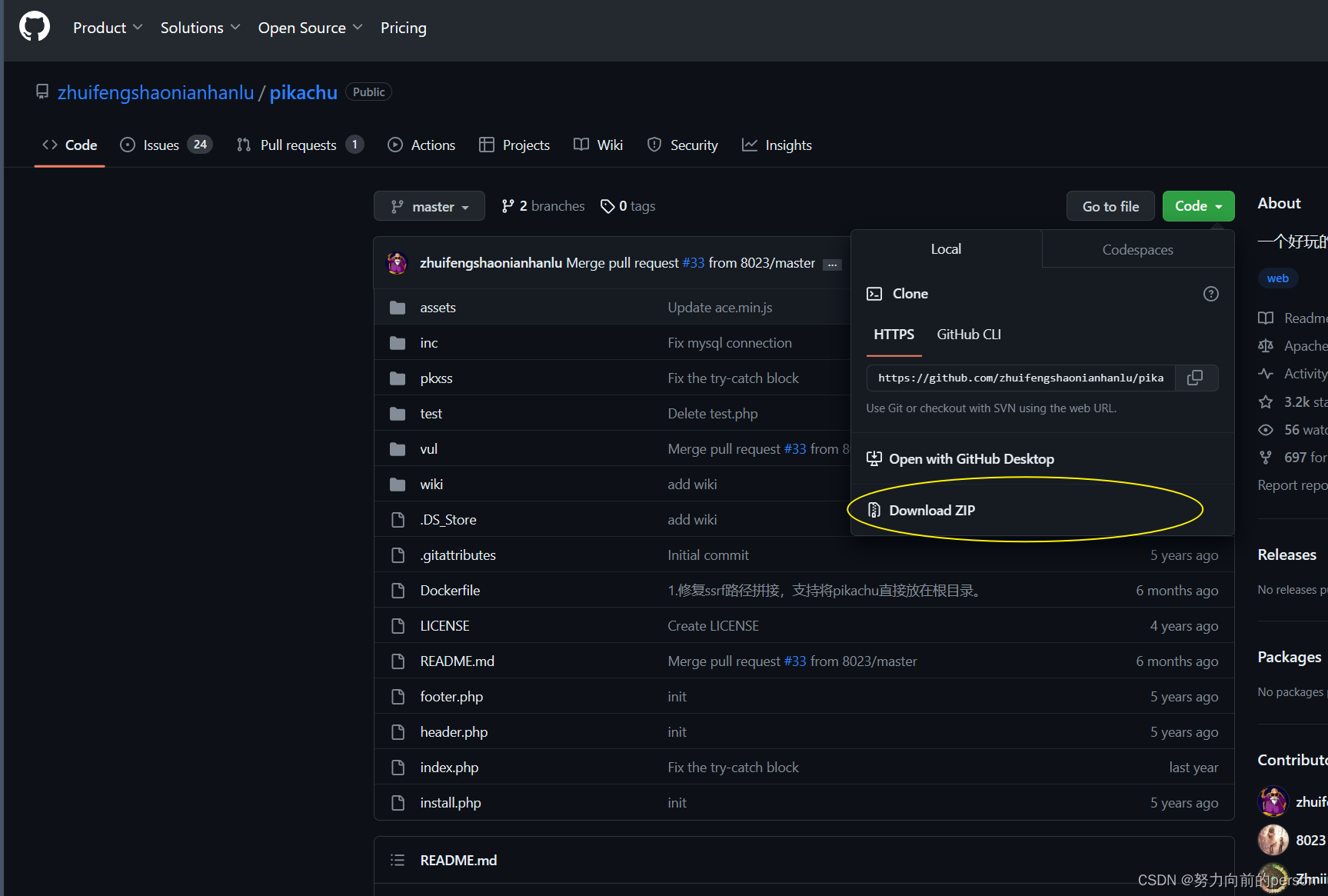This screenshot has width=1328, height=896.
Task: Click the header.php file icon
Action: point(398,732)
